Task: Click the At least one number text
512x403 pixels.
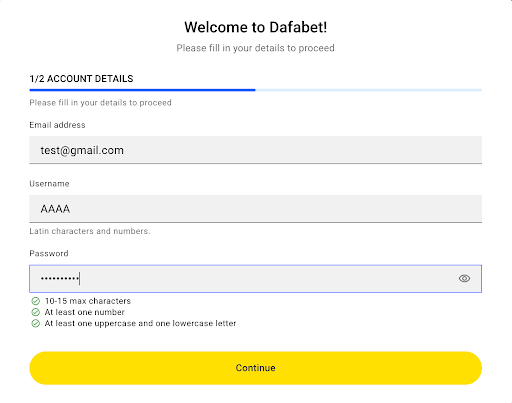Action: tap(84, 312)
